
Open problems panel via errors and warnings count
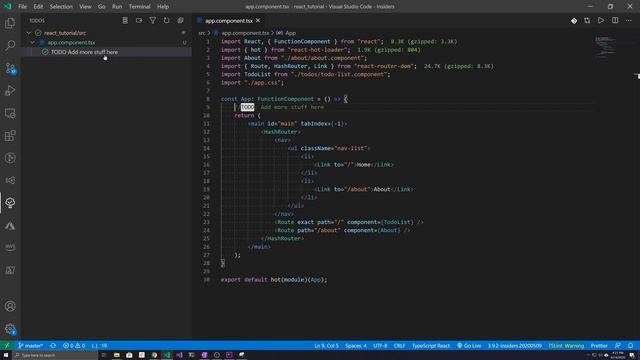pyautogui.click(x=74, y=346)
